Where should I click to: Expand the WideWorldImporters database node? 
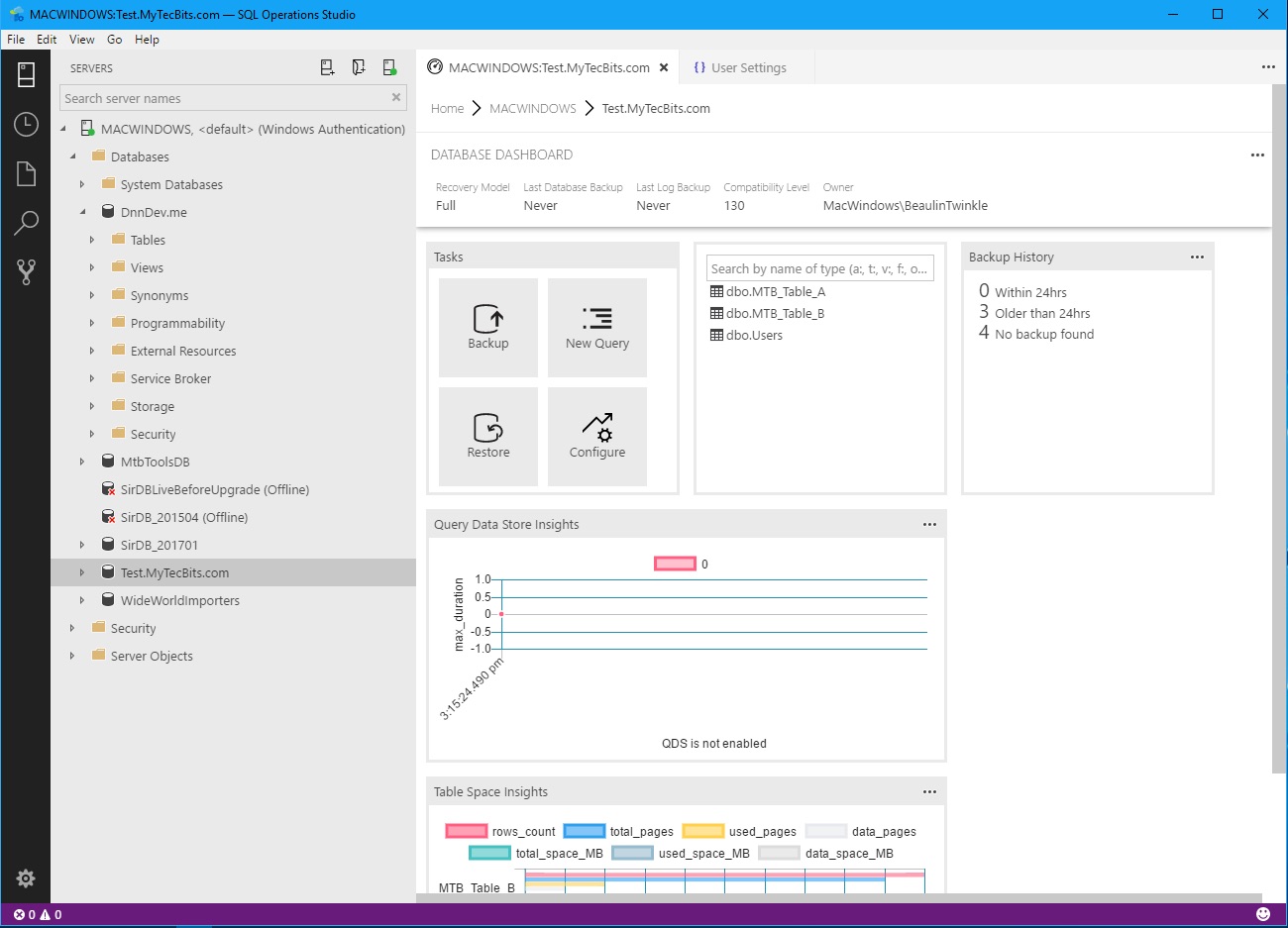click(82, 600)
